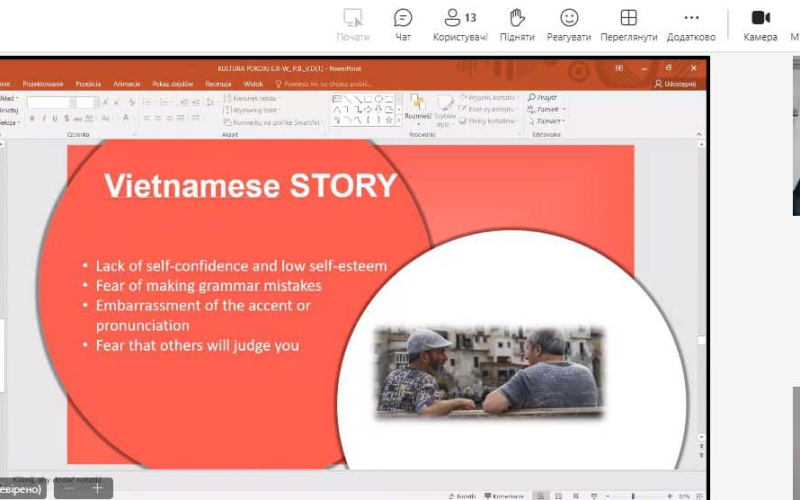Toggle the Камера camera

[760, 24]
